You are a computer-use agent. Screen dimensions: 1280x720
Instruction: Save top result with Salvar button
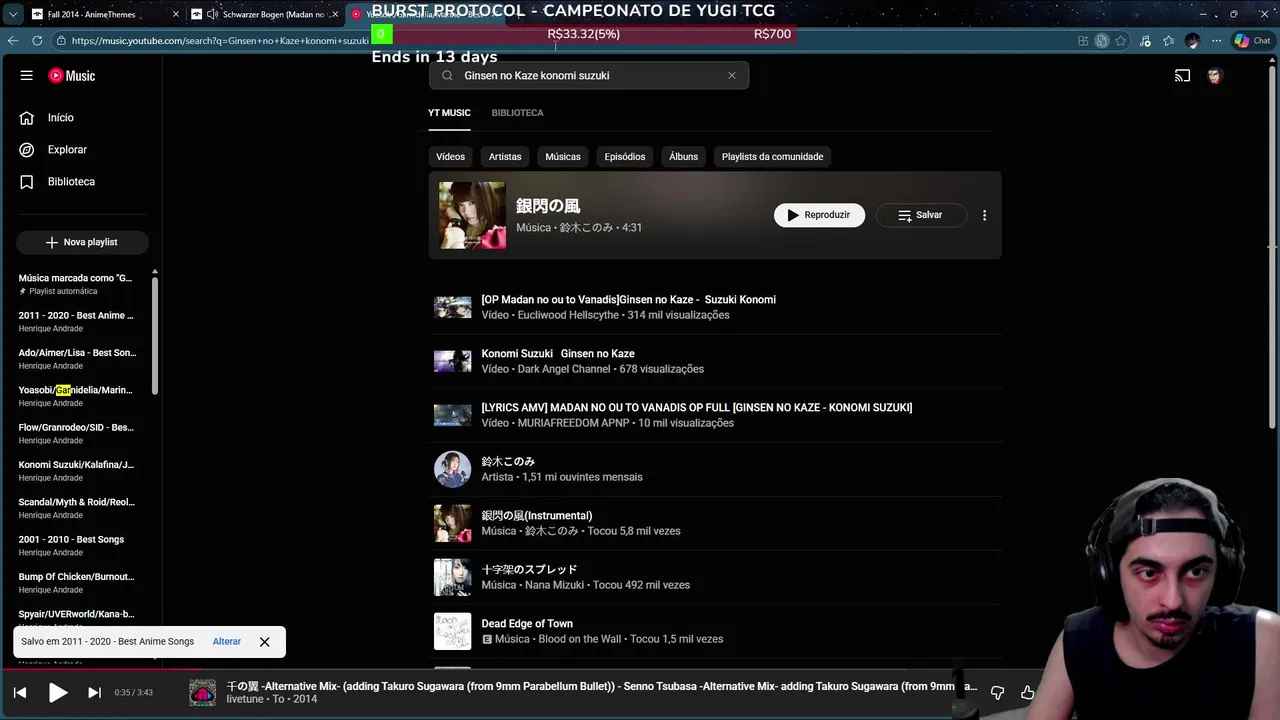(921, 215)
